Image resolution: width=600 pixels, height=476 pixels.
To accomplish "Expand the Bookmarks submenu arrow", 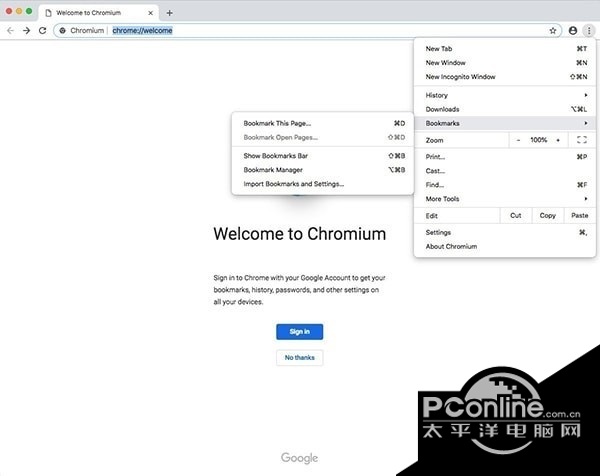I will (586, 123).
